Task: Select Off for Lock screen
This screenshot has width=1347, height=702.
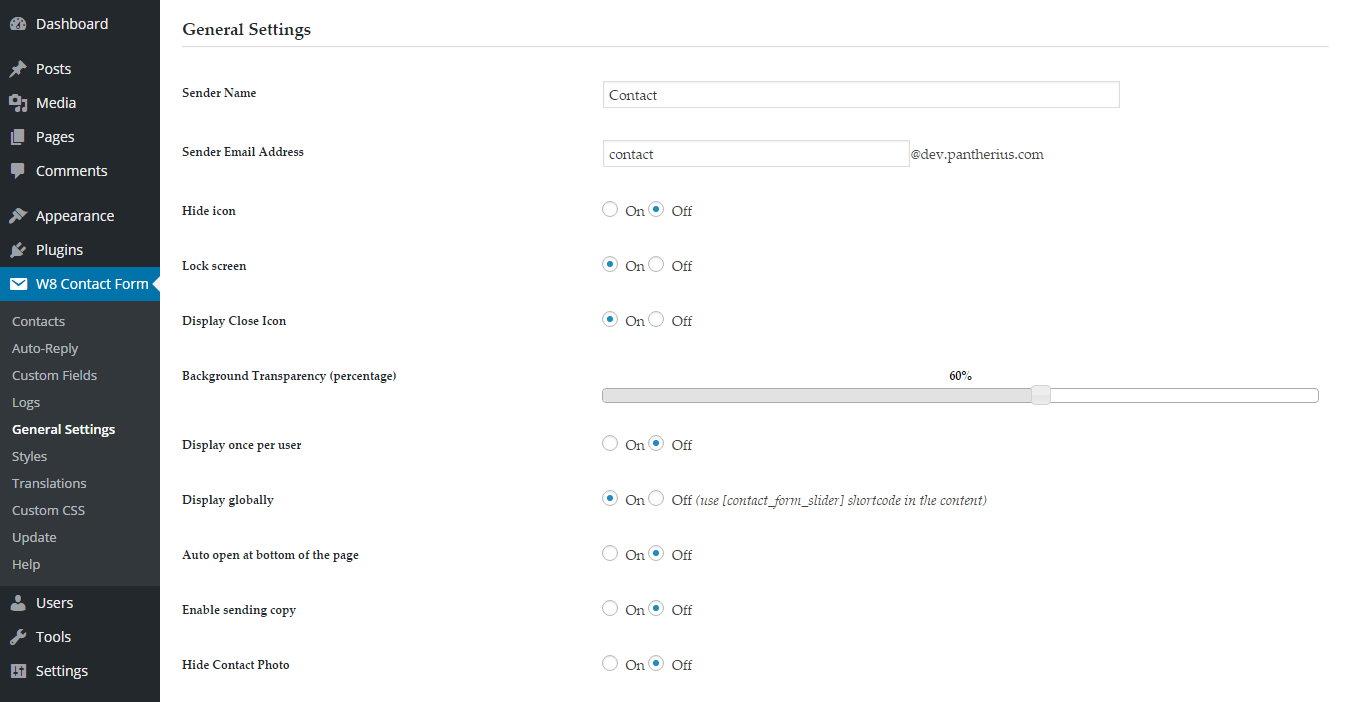Action: 656,265
